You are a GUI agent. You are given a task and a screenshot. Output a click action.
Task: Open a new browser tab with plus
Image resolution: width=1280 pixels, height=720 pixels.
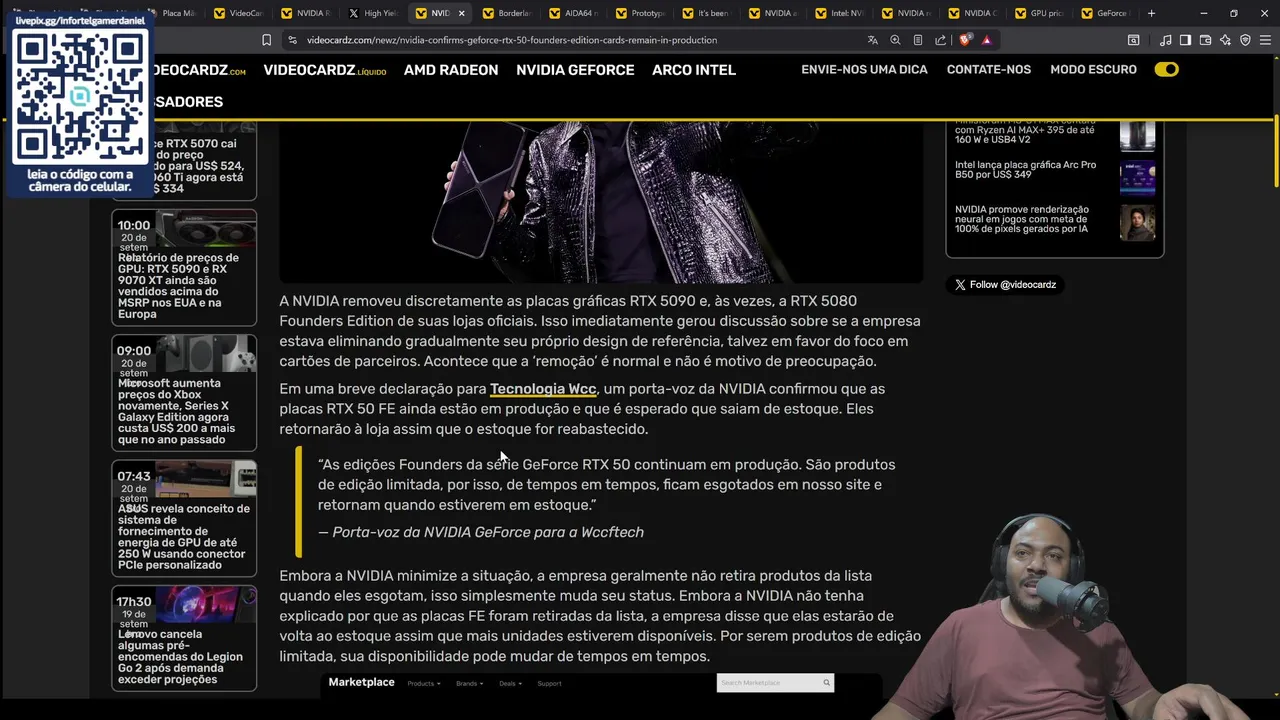point(1151,13)
